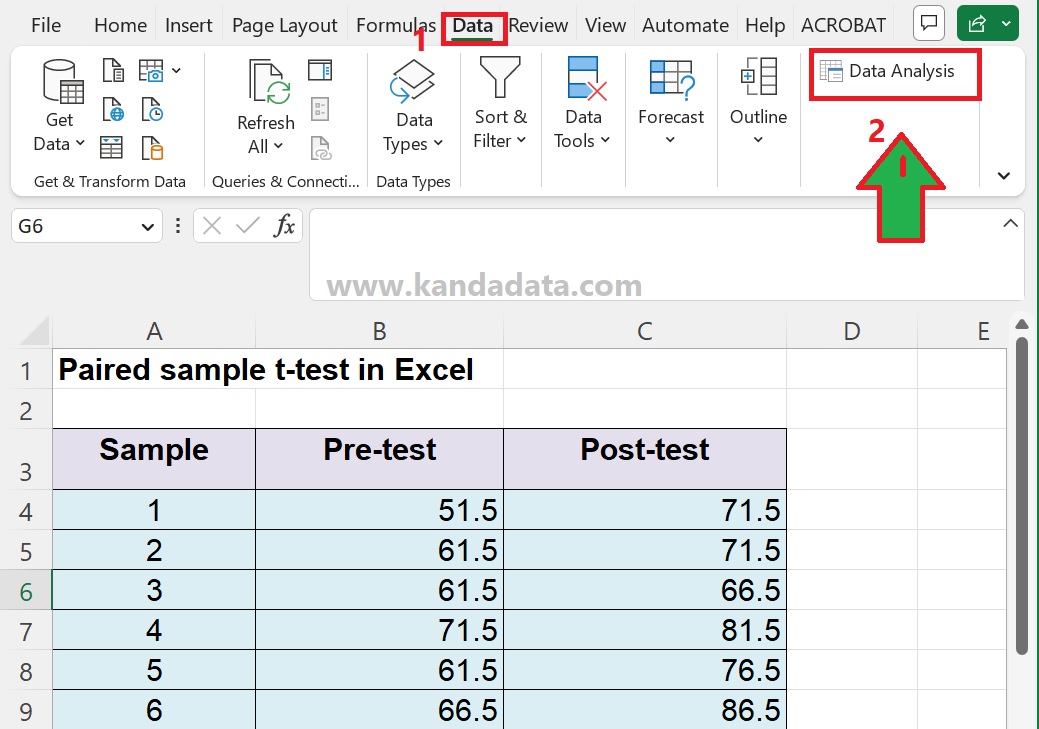Image resolution: width=1039 pixels, height=729 pixels.
Task: Select column B header
Action: [379, 331]
